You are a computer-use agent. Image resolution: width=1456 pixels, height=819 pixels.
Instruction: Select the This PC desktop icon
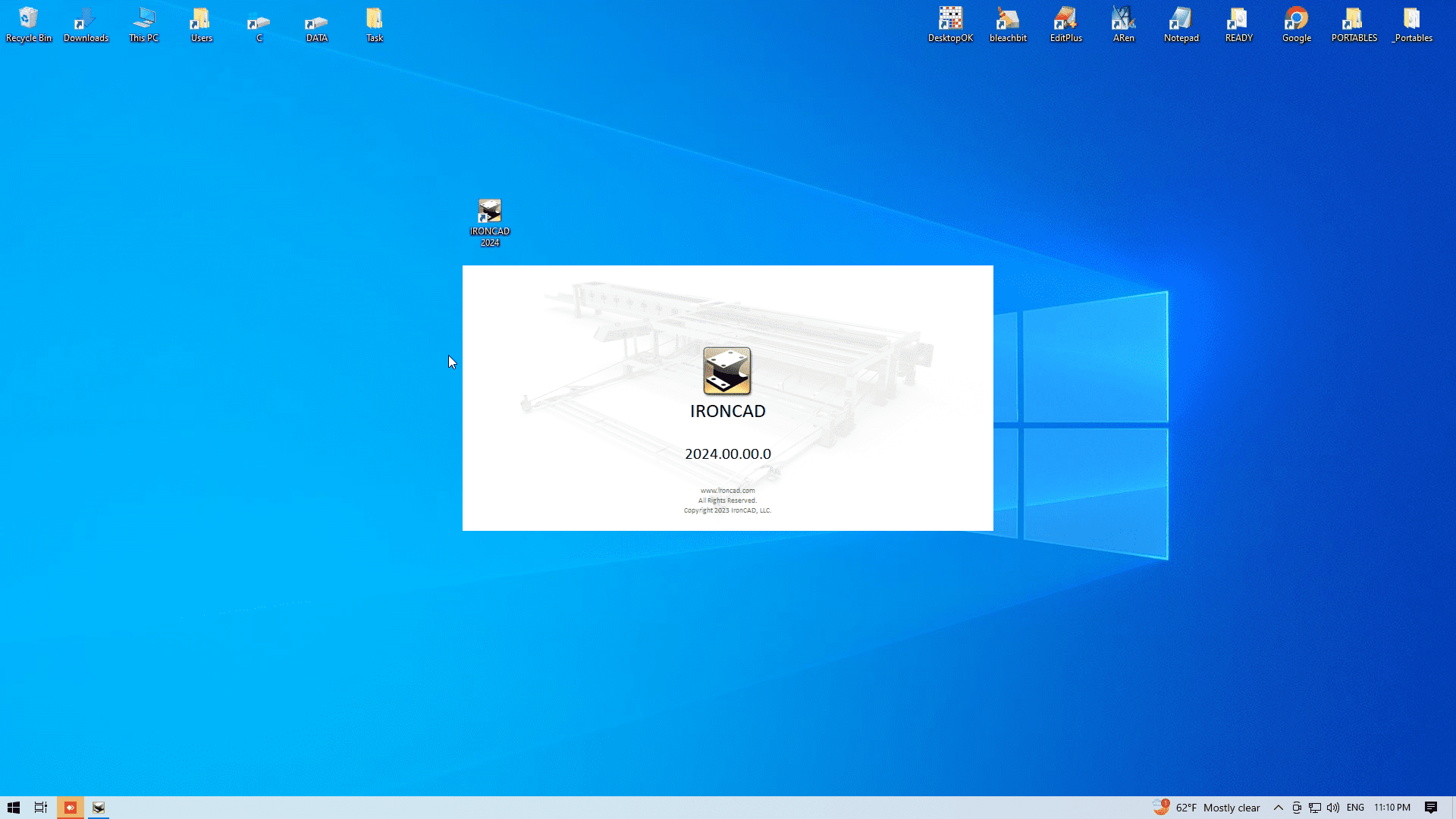tap(143, 24)
